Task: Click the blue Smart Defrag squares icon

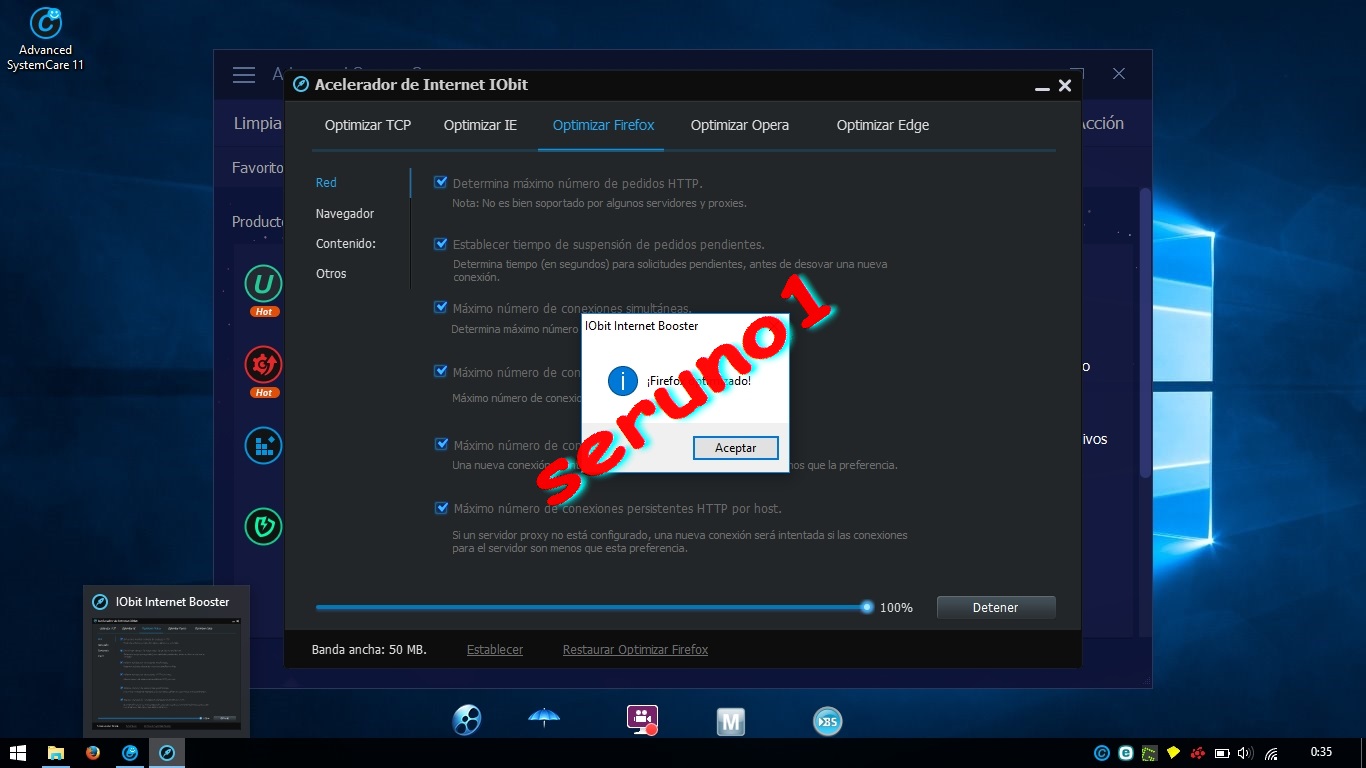Action: point(264,446)
